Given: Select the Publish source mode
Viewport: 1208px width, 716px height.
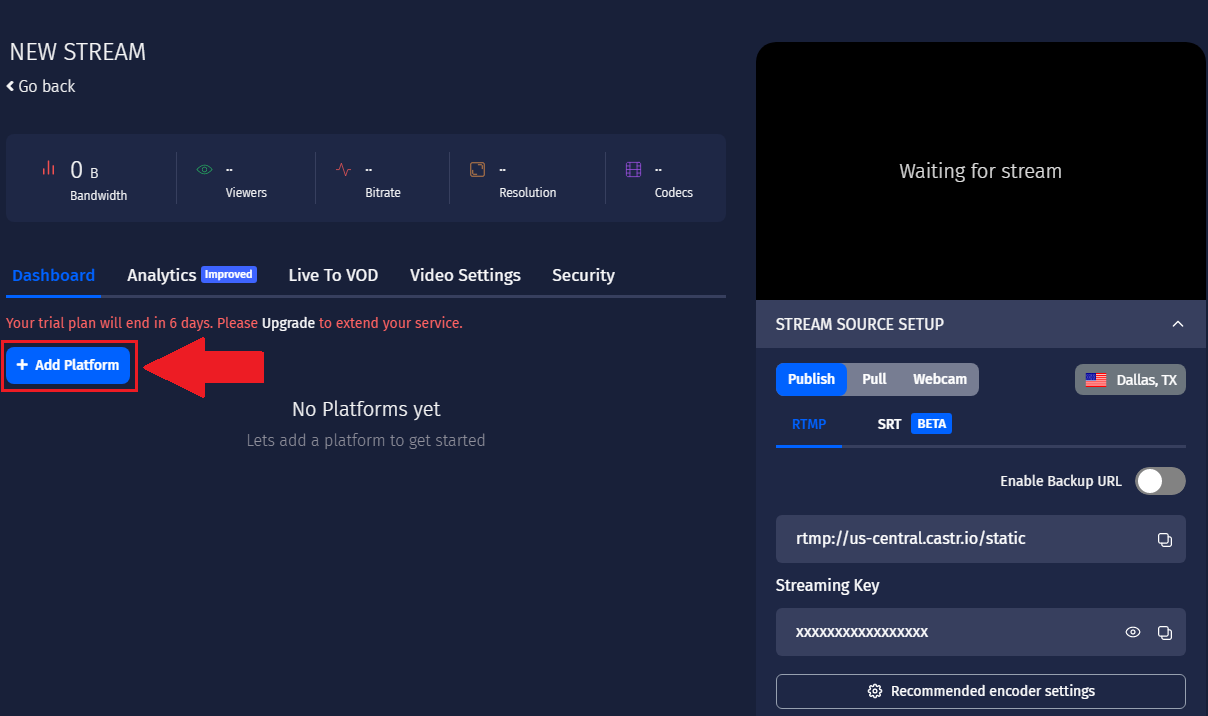Looking at the screenshot, I should coord(811,379).
